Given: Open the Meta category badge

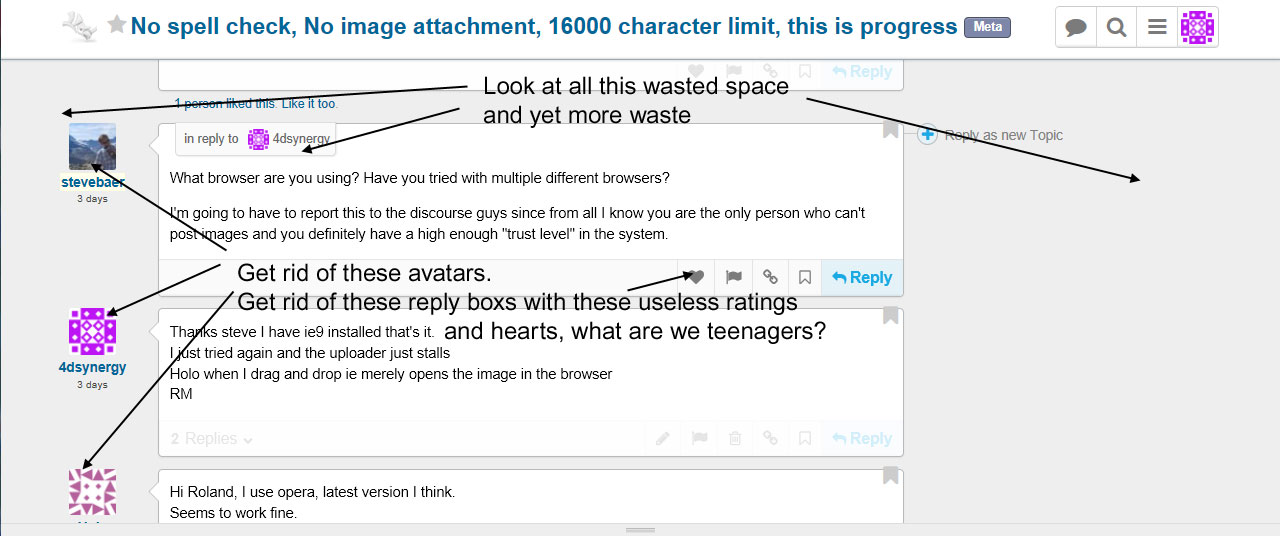Looking at the screenshot, I should (987, 27).
